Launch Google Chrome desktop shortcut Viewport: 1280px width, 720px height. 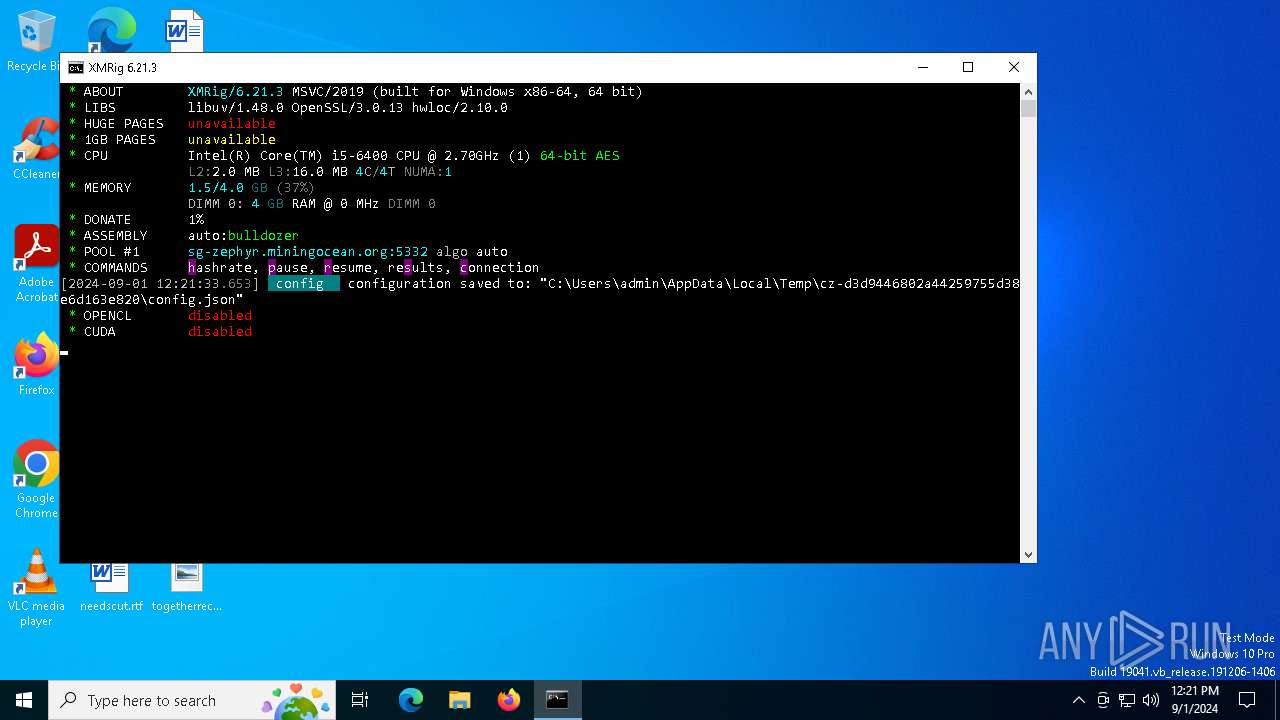(36, 479)
